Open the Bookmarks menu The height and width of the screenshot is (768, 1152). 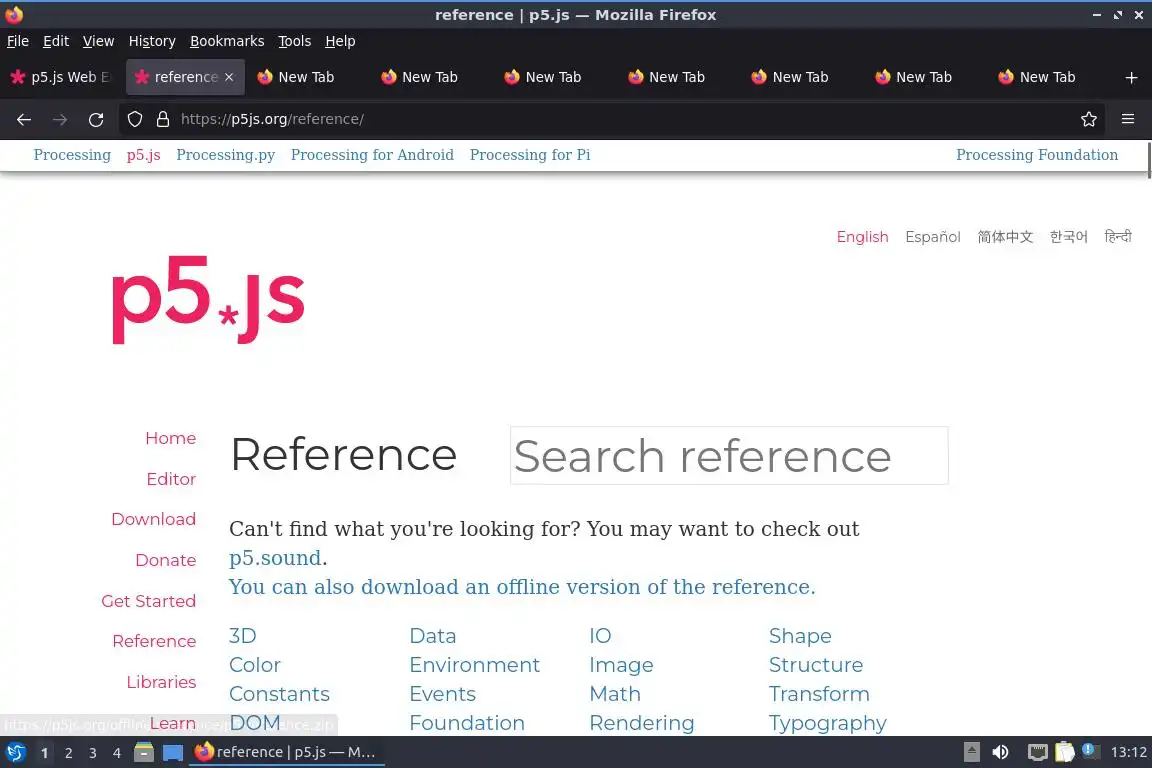click(227, 41)
